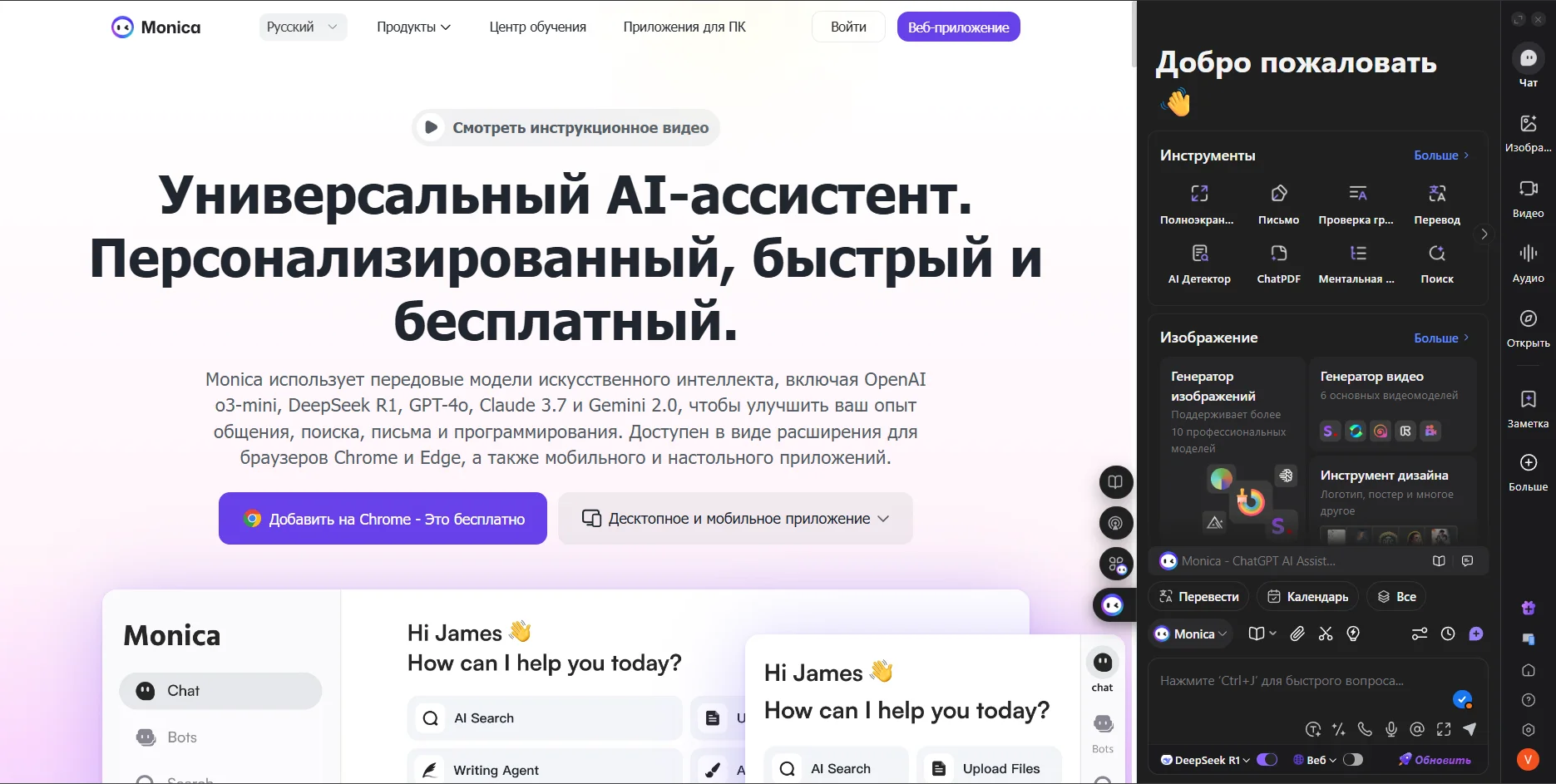Expand the input box with expand icon
The image size is (1556, 784).
(x=1444, y=729)
